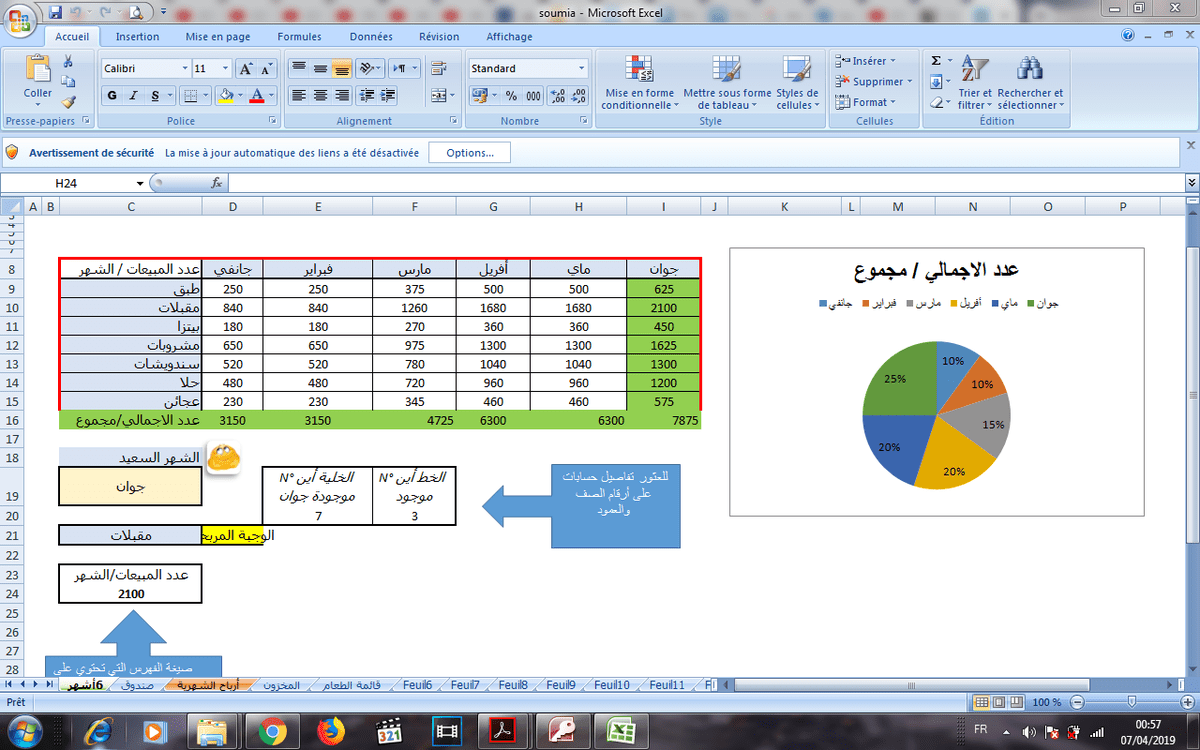Viewport: 1200px width, 750px height.
Task: Toggle bold G formatting
Action: point(112,96)
